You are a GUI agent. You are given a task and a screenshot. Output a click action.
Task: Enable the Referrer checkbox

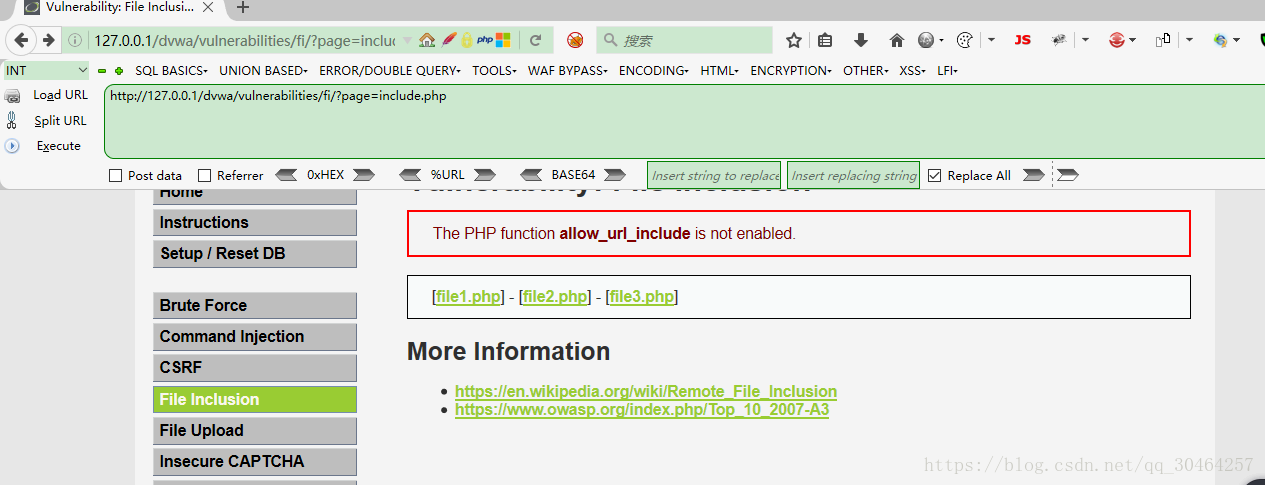coord(204,176)
